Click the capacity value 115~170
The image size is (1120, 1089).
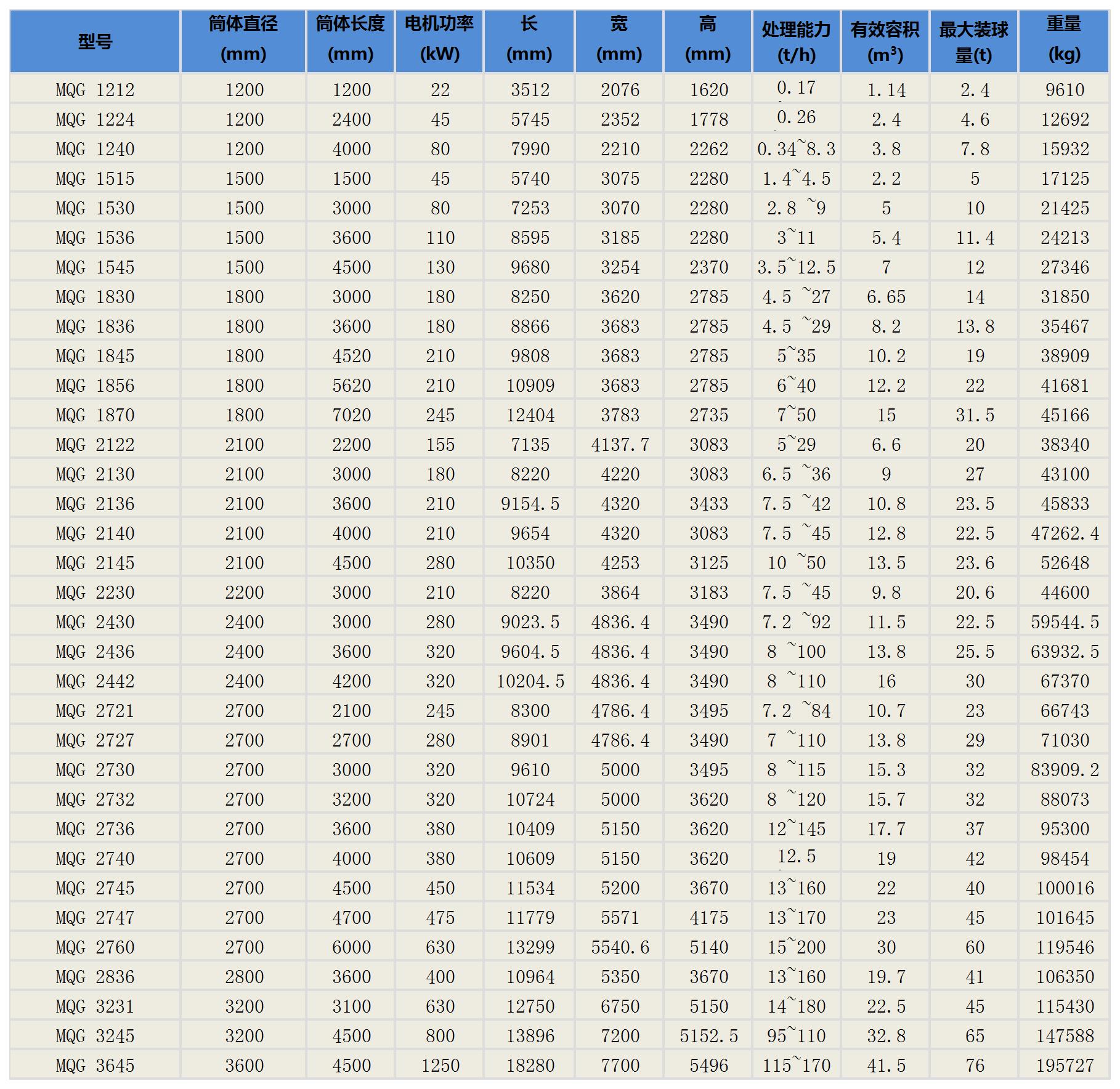click(x=796, y=1066)
